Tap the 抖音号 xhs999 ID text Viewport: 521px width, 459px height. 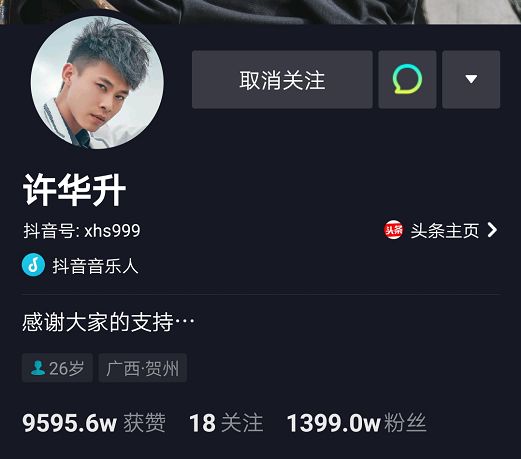point(82,231)
